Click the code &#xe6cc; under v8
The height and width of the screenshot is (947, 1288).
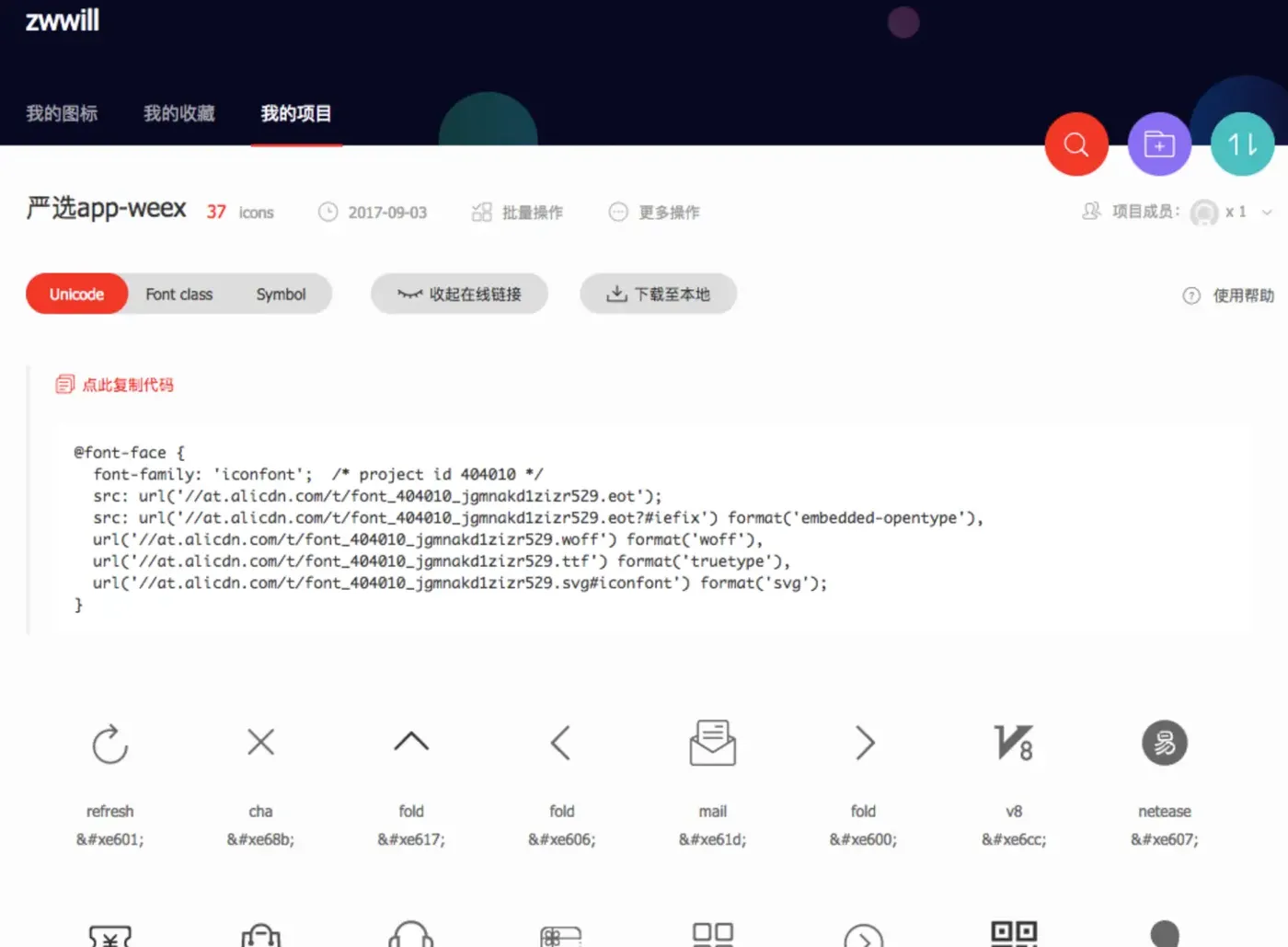point(1014,839)
